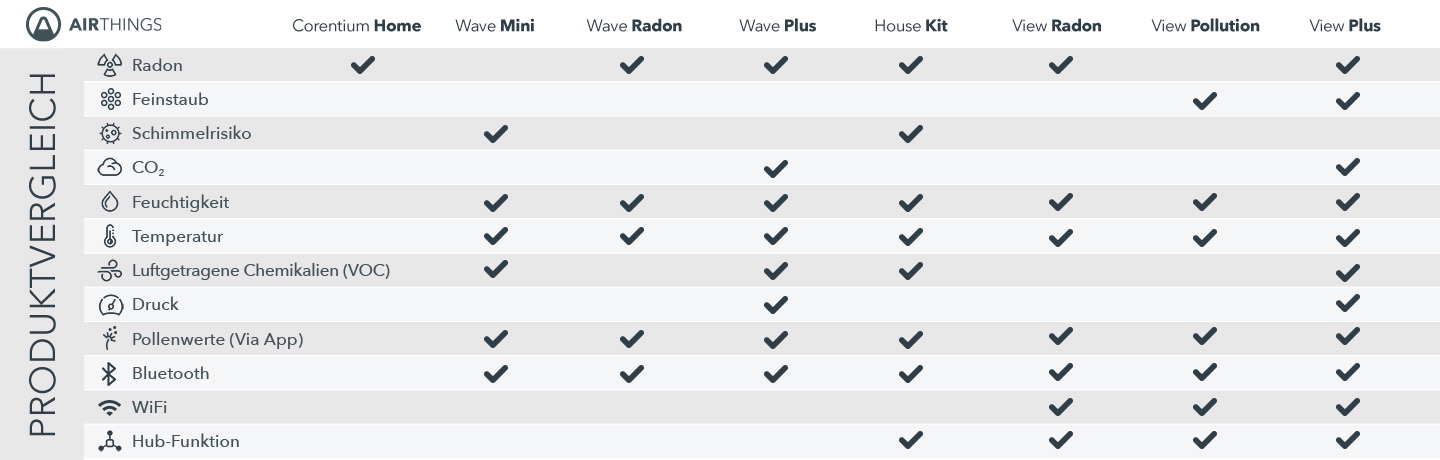Click the Druck gauge icon

coord(109,305)
